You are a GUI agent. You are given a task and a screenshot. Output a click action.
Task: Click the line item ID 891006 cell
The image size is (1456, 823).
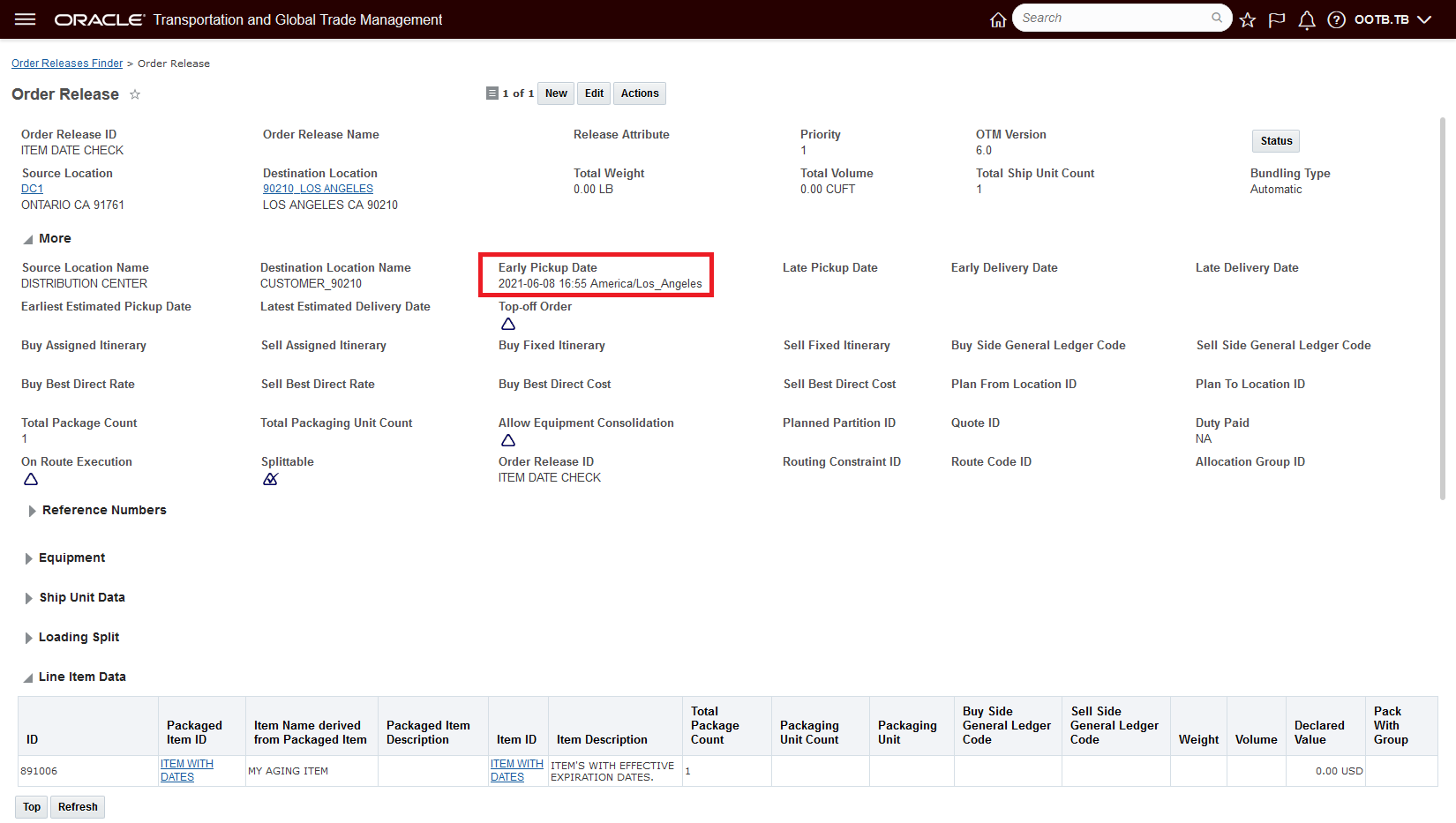point(88,771)
